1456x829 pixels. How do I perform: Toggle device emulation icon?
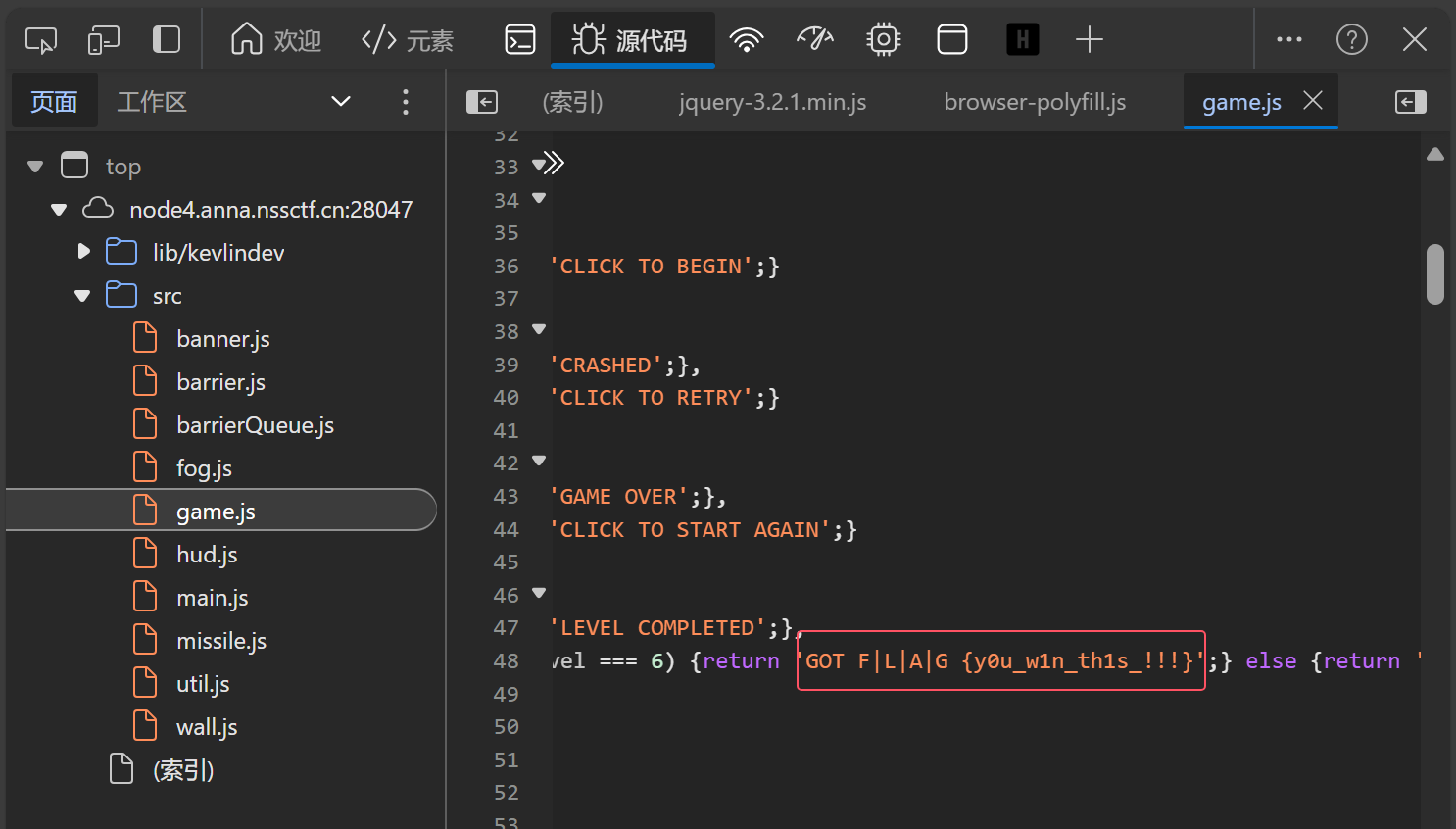[104, 40]
